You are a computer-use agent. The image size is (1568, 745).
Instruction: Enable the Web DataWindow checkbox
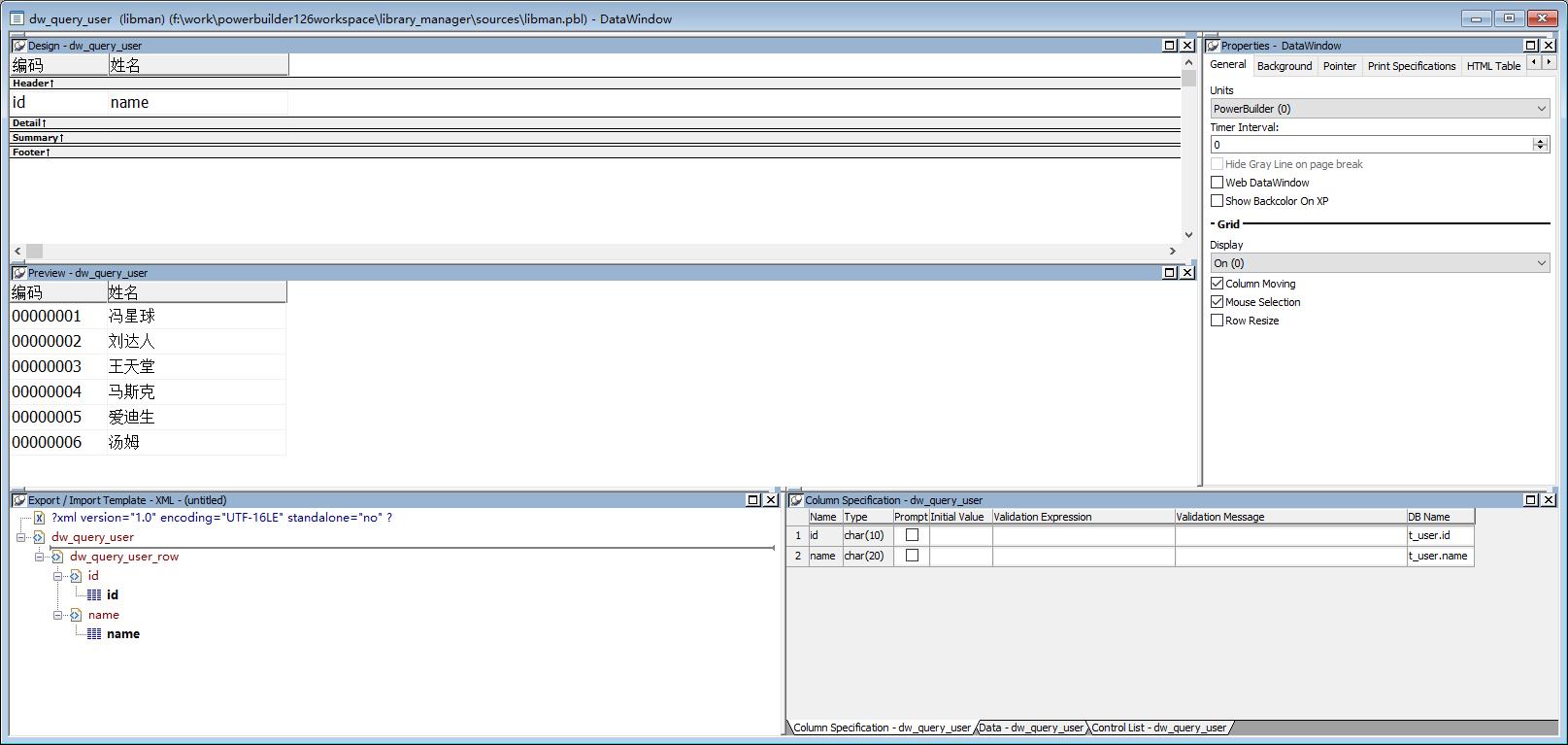(x=1217, y=183)
